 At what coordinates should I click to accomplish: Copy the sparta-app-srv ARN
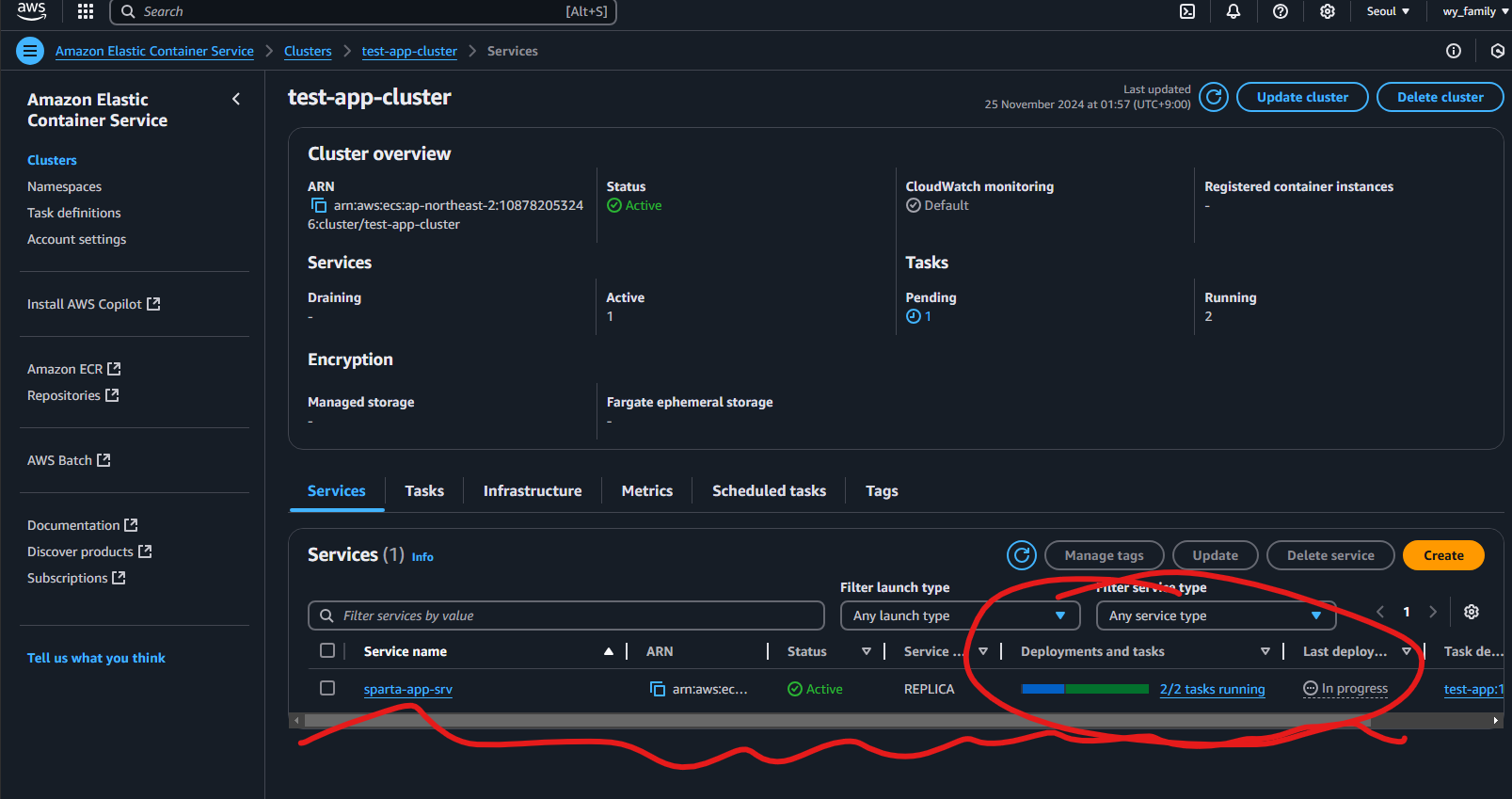(658, 689)
